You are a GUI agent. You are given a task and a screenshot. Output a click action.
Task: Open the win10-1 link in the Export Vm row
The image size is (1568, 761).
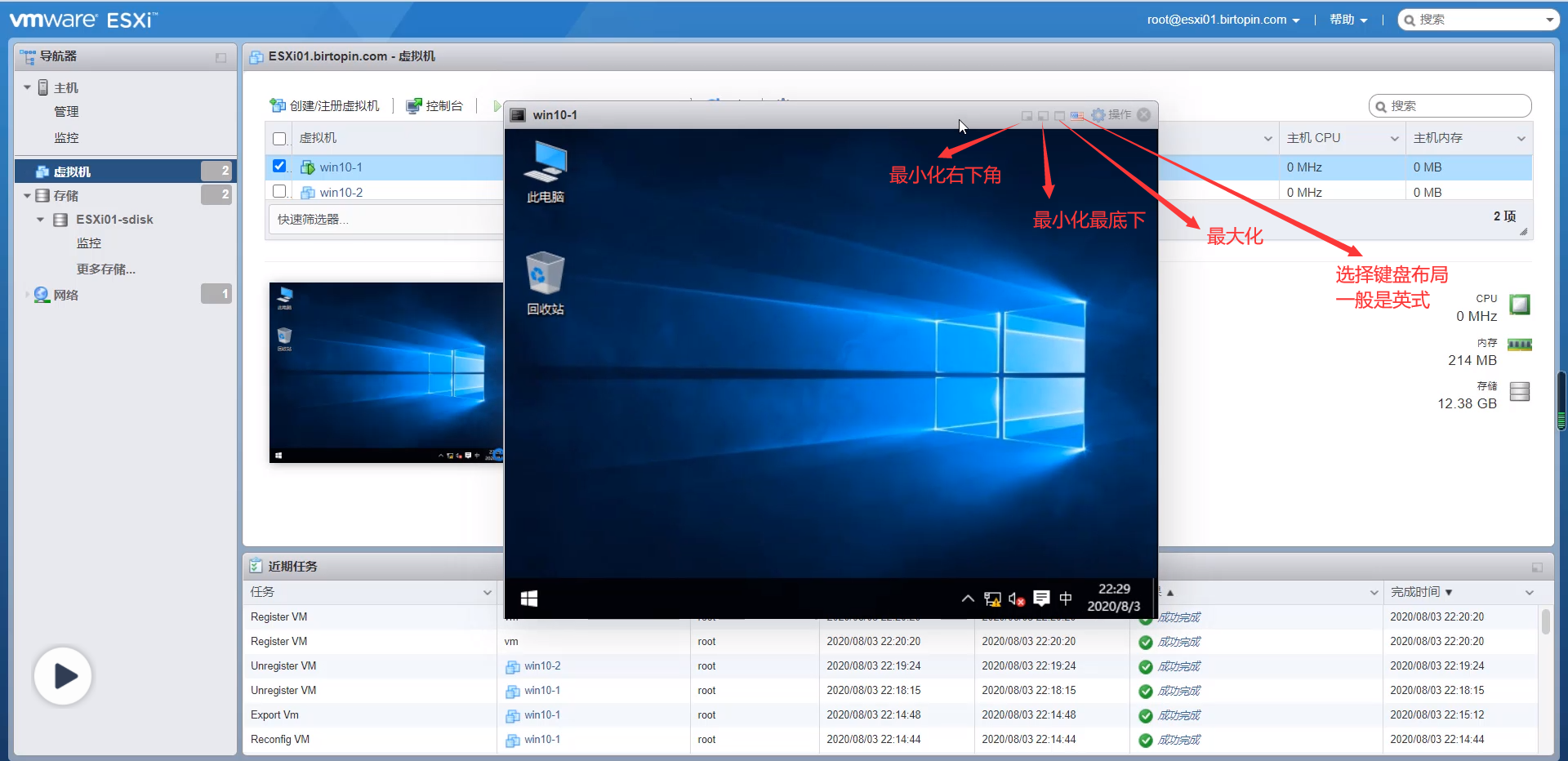[542, 715]
